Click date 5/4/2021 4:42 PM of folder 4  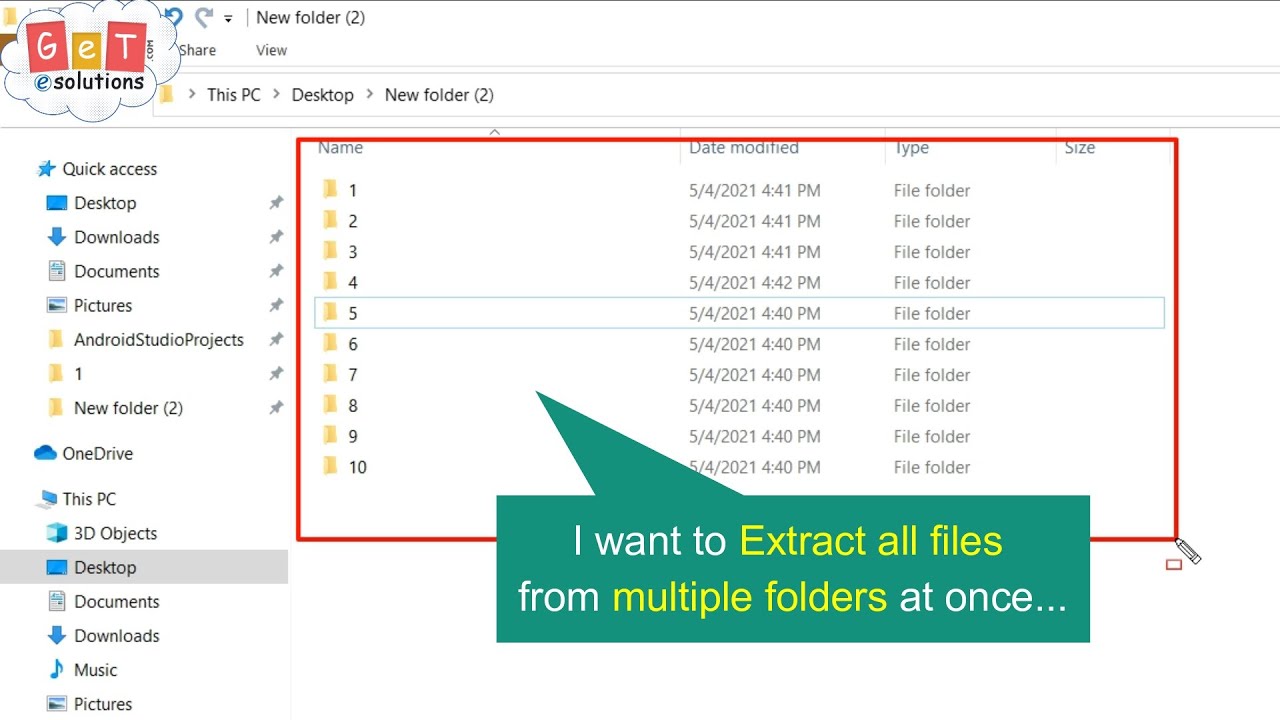(x=754, y=283)
